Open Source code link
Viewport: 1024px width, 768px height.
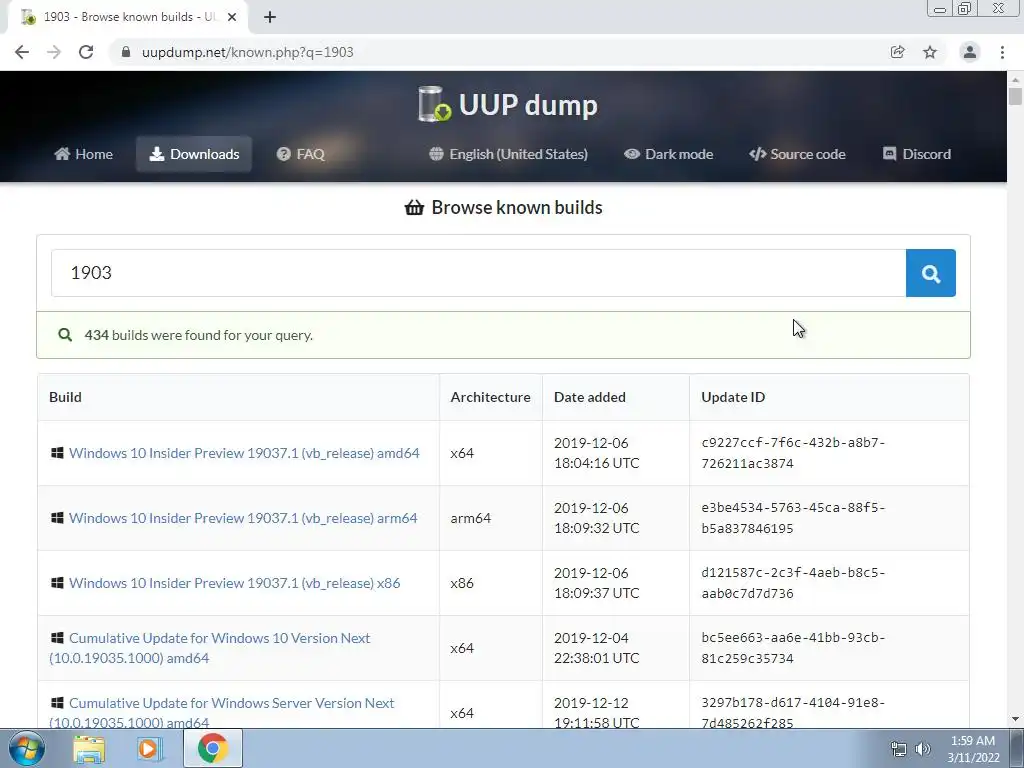coord(797,154)
